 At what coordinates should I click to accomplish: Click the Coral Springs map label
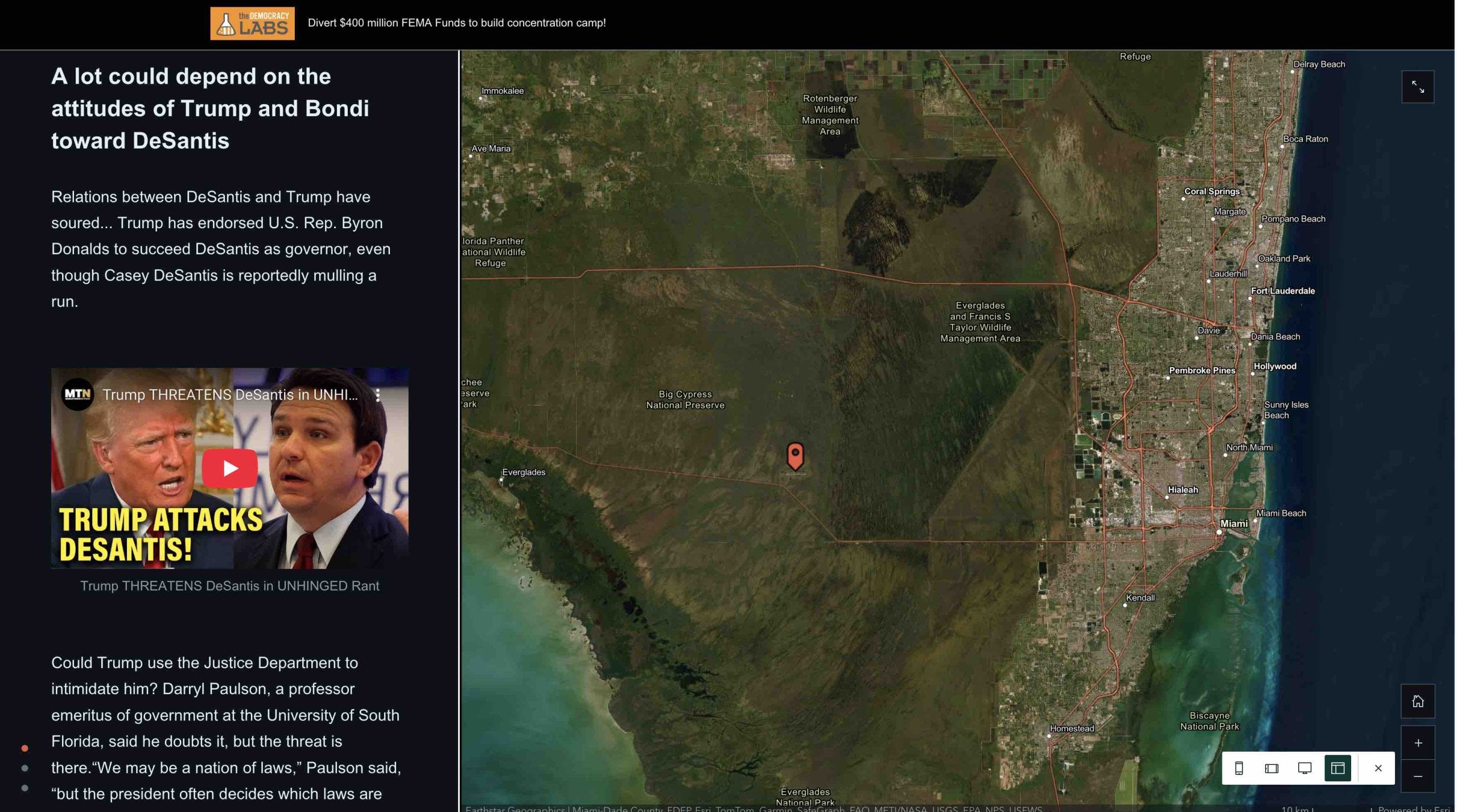[x=1212, y=191]
